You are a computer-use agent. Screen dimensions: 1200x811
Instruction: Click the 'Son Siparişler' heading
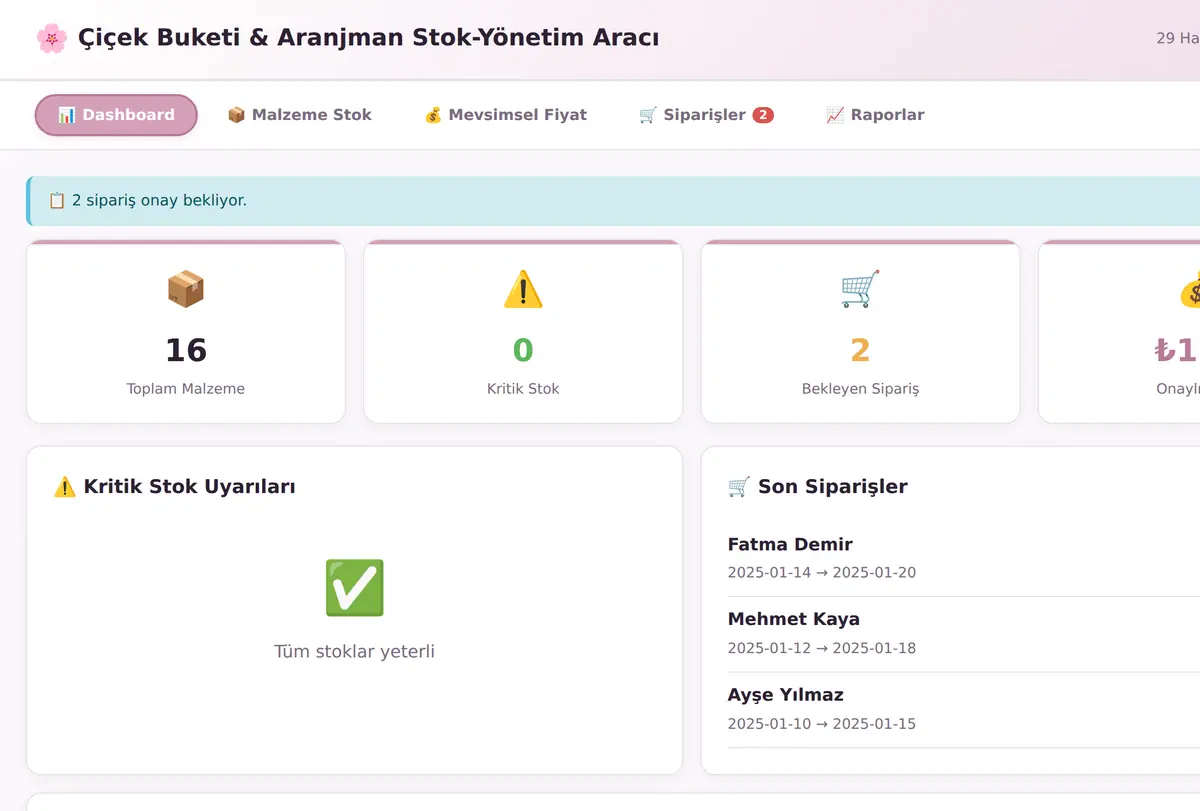[x=833, y=487]
